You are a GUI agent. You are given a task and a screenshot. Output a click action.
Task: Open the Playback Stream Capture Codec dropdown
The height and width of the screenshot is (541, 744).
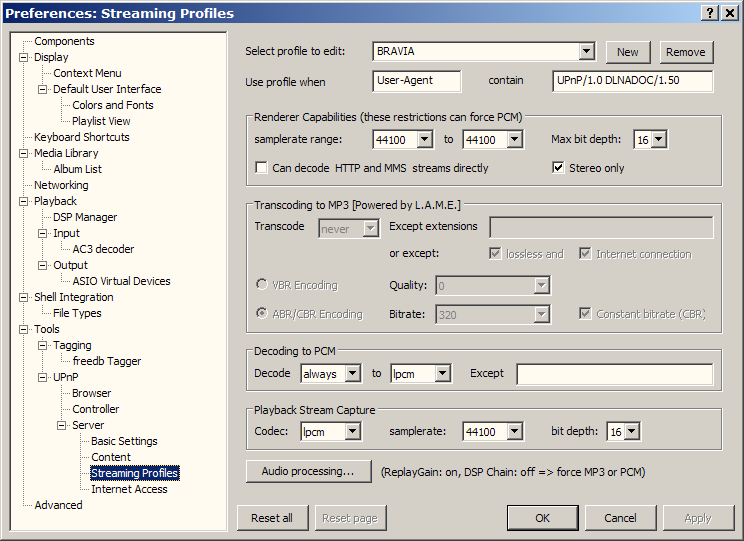(x=352, y=432)
